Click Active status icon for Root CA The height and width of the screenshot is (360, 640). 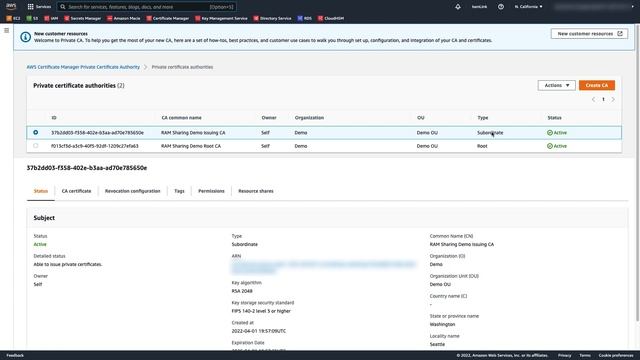tap(550, 146)
